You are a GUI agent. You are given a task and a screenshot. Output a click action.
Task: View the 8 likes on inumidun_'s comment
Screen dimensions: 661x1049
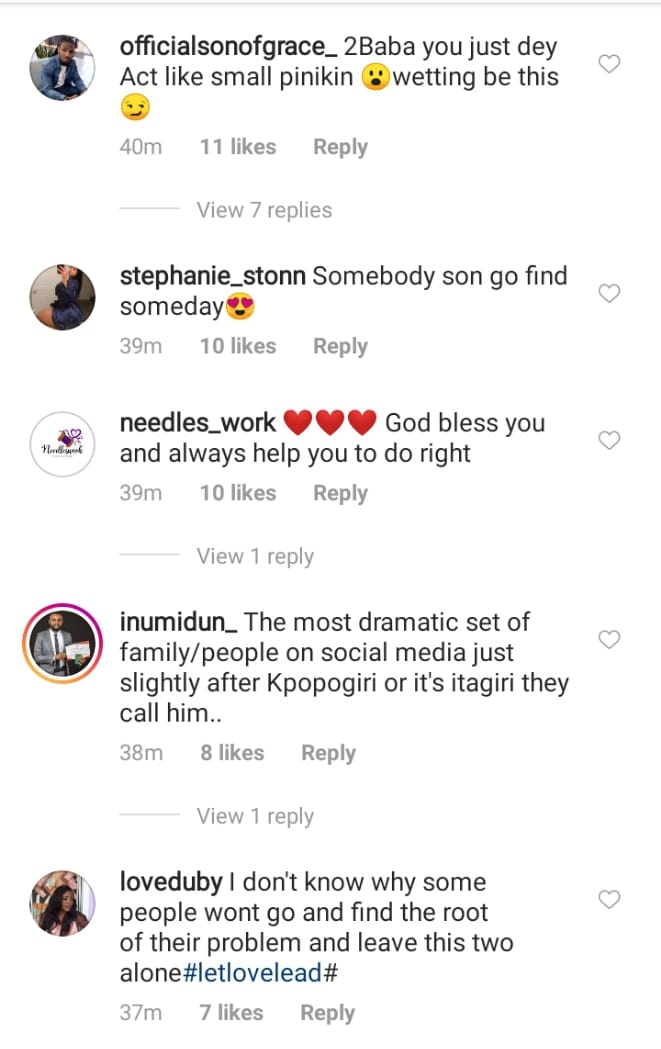231,753
